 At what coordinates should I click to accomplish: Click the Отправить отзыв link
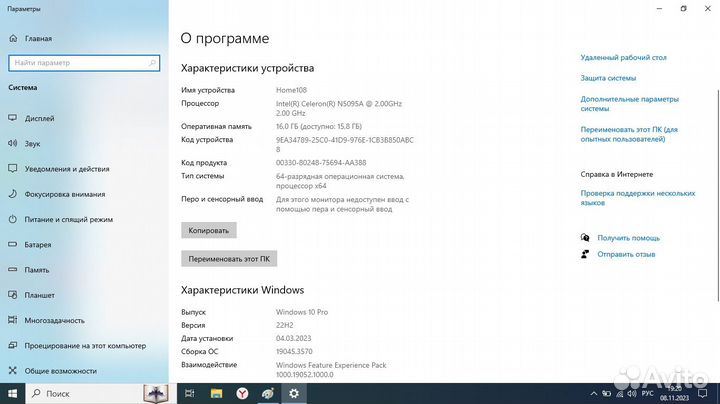[x=626, y=254]
